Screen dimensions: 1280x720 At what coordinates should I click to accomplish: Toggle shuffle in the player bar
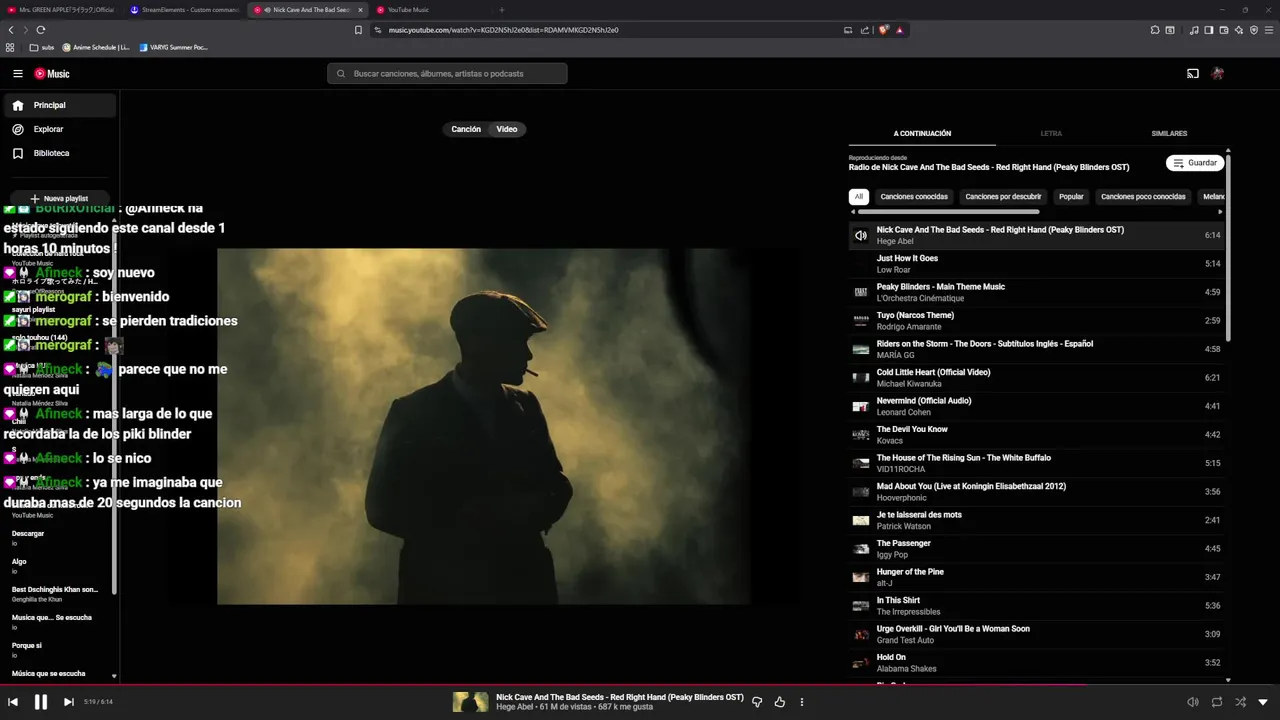tap(1241, 702)
